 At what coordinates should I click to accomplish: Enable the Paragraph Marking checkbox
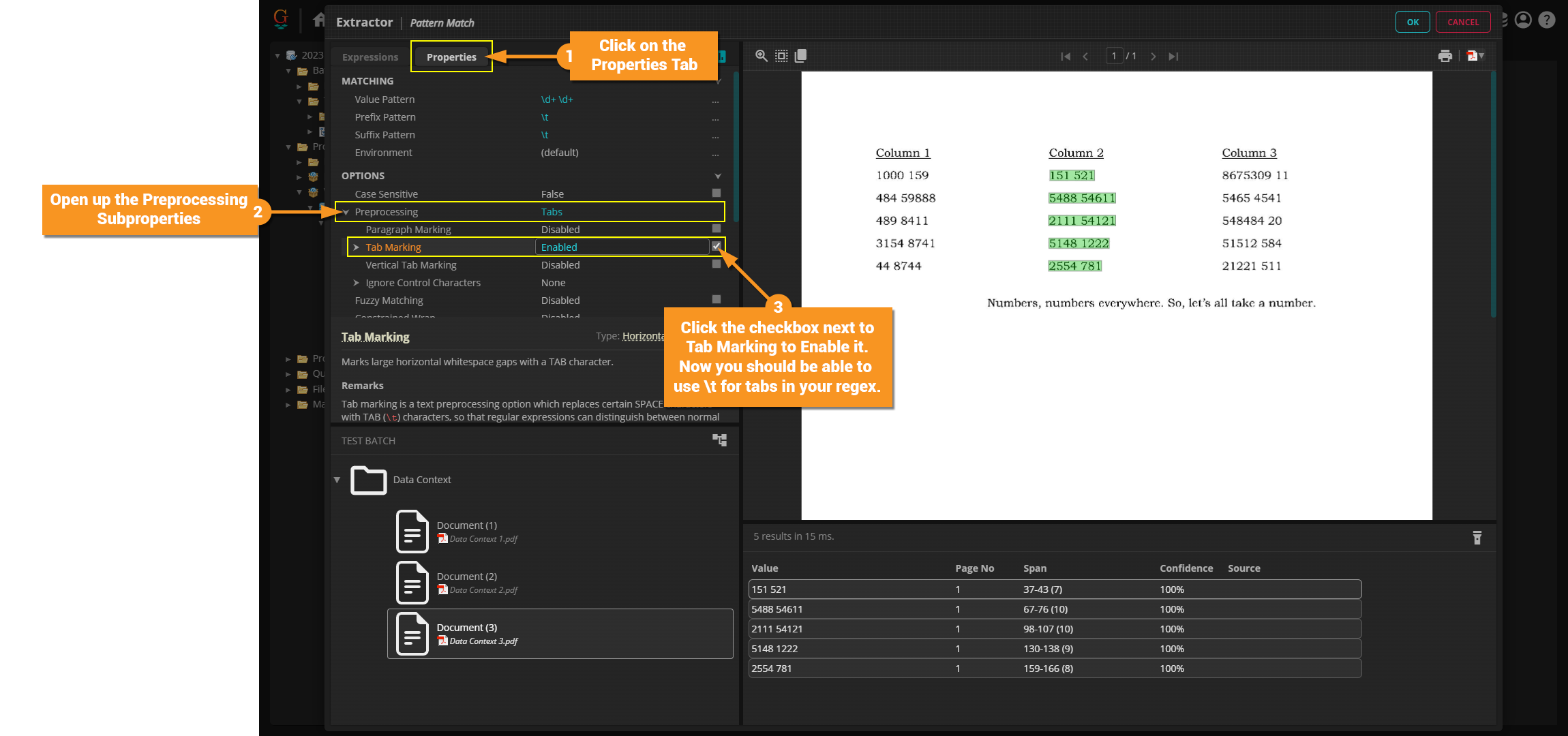[x=717, y=229]
